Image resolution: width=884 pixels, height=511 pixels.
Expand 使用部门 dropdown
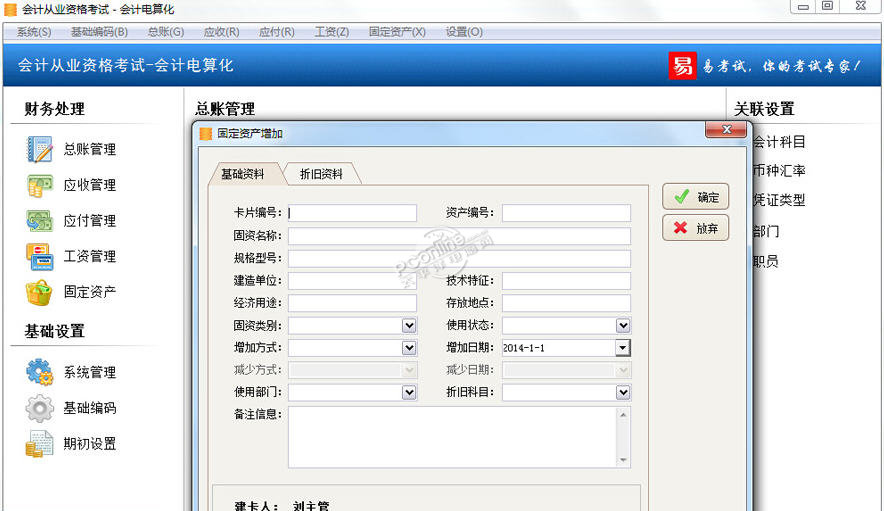click(409, 393)
